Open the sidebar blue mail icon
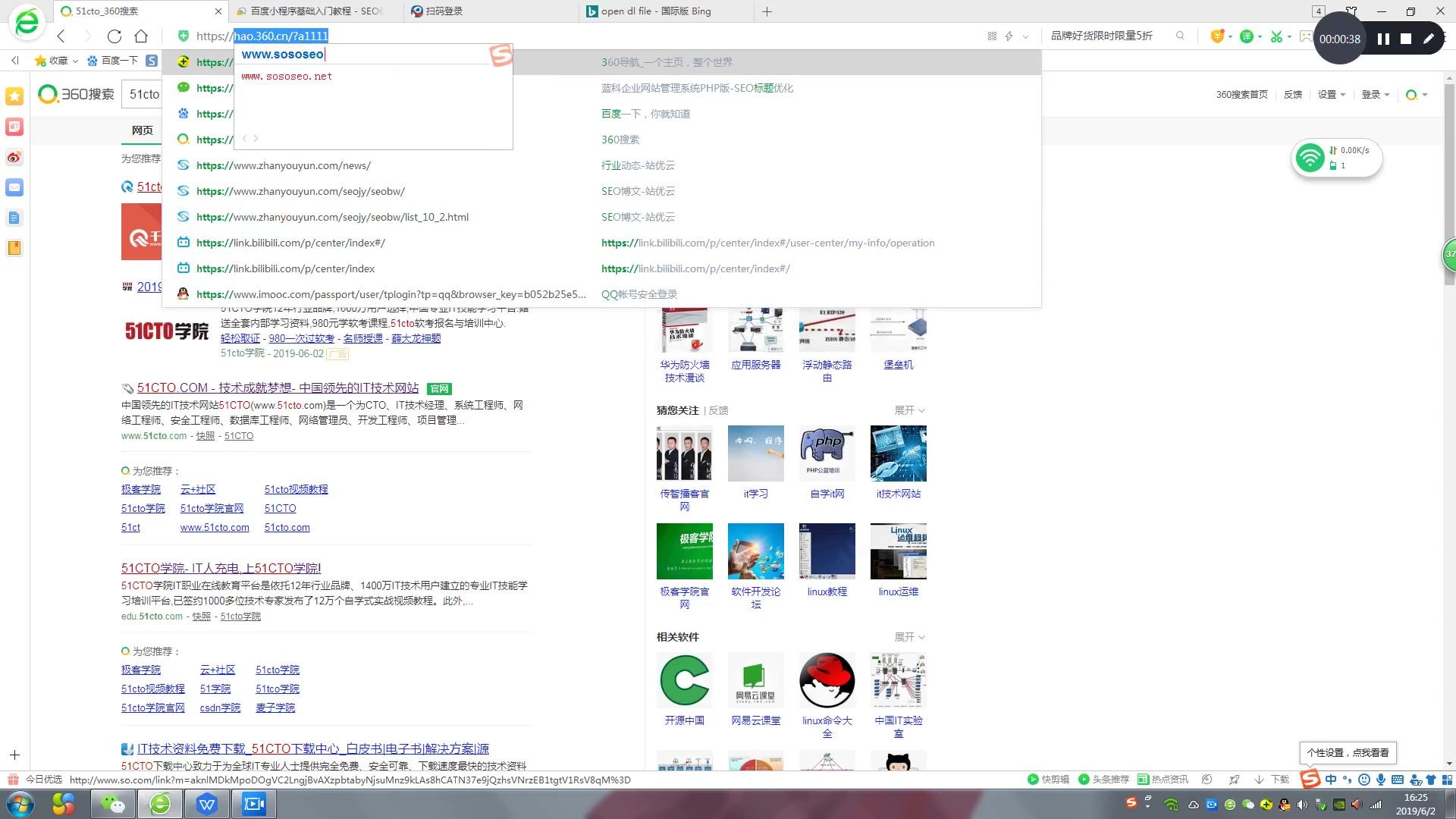 coord(14,187)
